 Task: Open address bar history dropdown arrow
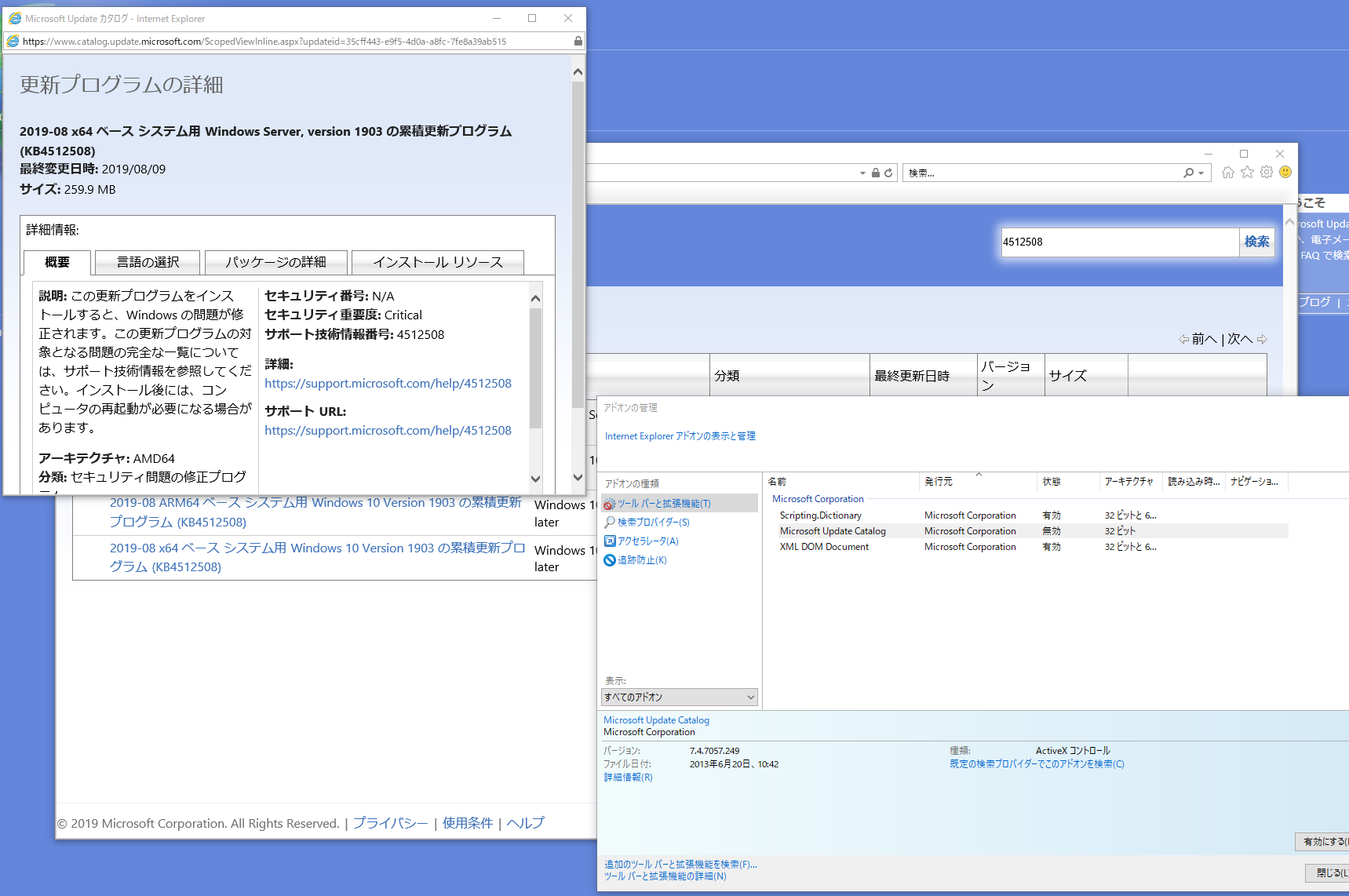click(x=863, y=173)
